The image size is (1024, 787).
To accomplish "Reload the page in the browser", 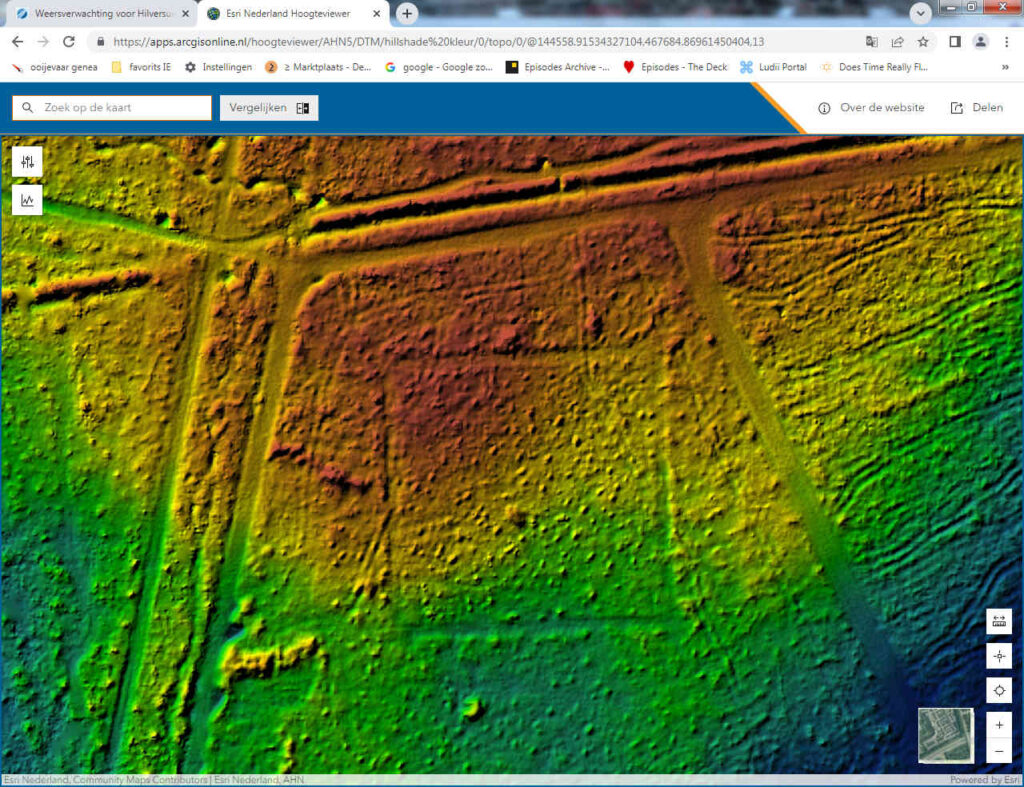I will coord(69,42).
